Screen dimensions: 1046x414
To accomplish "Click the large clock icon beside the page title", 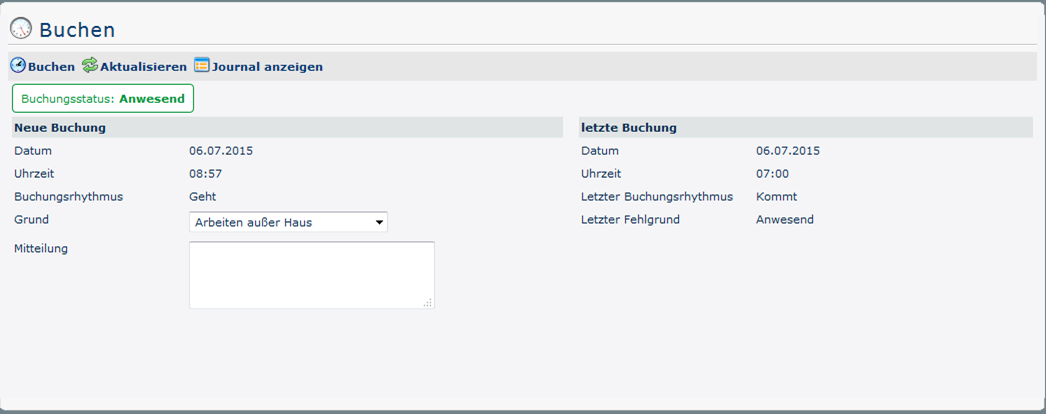I will (20, 29).
